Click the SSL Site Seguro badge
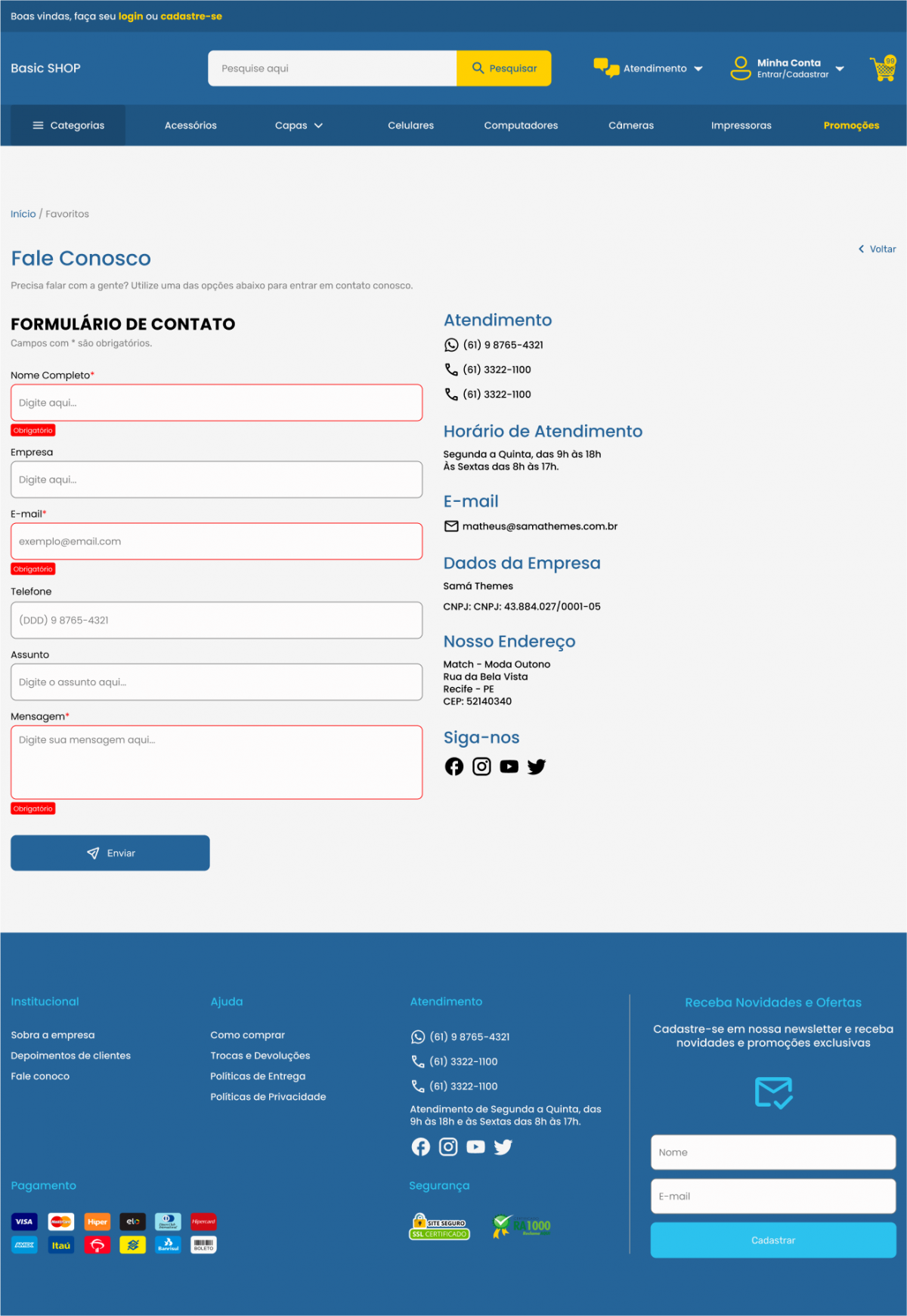This screenshot has height=1316, width=907. [x=439, y=1227]
